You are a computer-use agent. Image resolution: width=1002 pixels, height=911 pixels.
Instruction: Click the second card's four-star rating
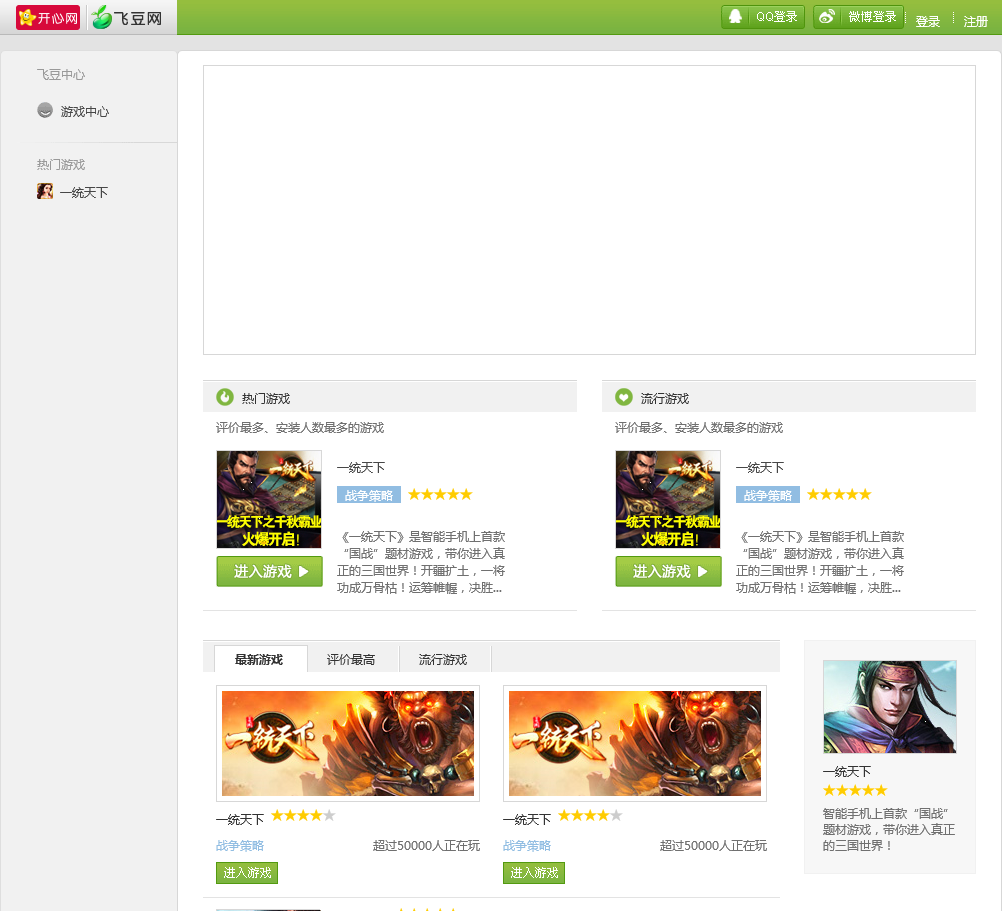click(x=590, y=815)
